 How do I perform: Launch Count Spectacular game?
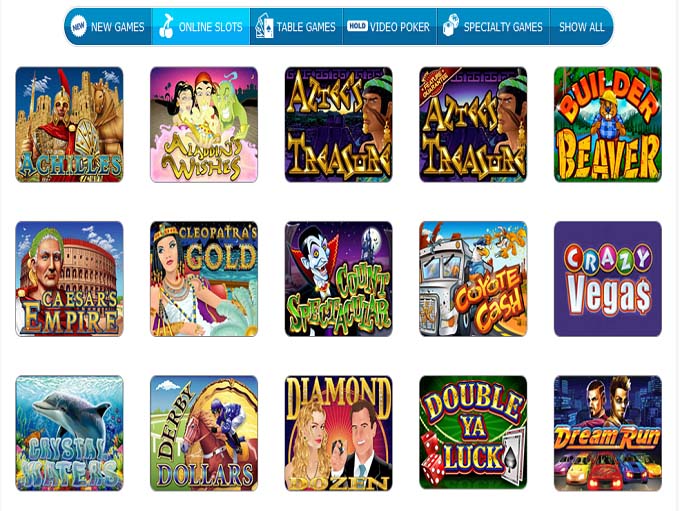pos(339,279)
